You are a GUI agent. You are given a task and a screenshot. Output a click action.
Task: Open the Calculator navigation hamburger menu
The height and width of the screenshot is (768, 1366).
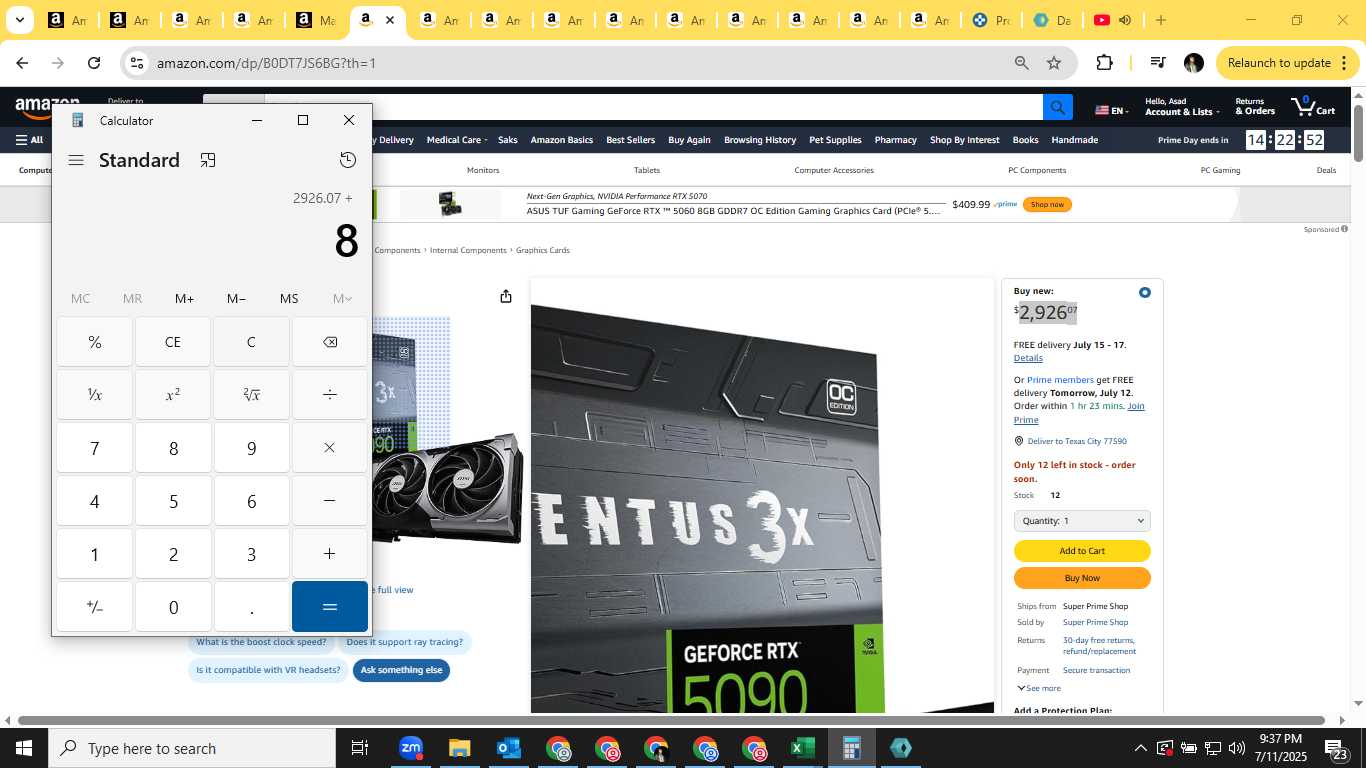pyautogui.click(x=76, y=160)
